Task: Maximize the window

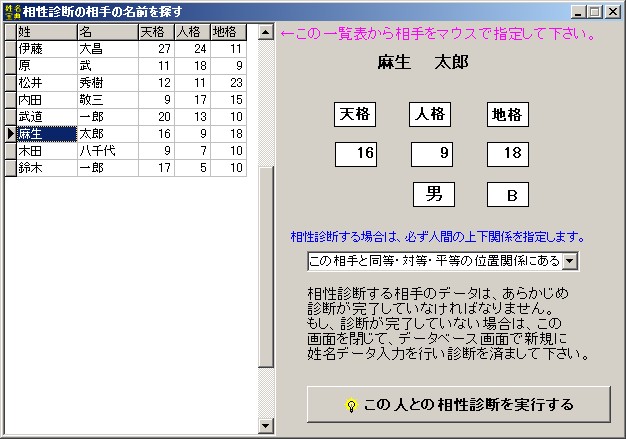Action: pyautogui.click(x=594, y=12)
